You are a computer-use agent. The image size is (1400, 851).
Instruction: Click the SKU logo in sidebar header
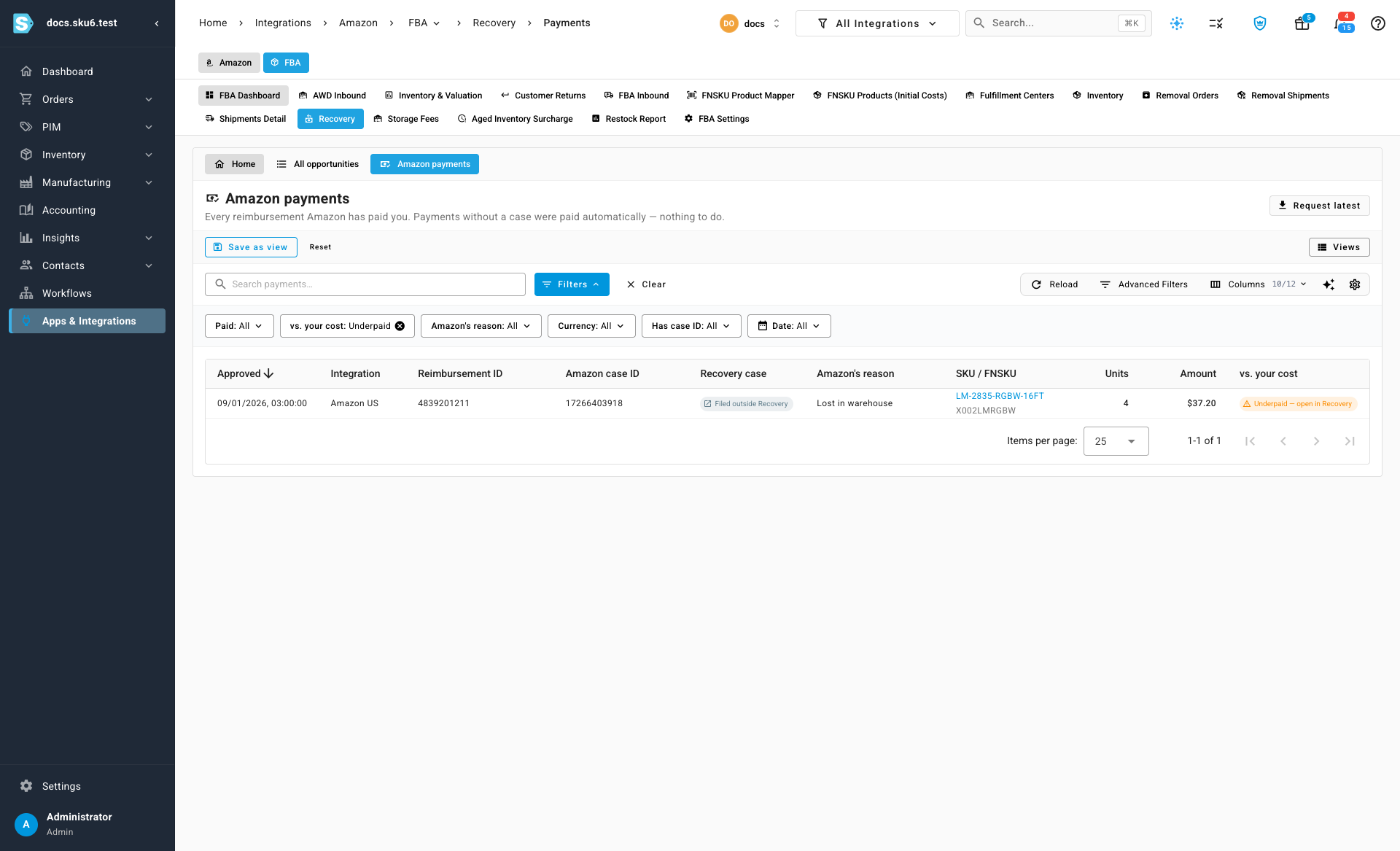tap(23, 23)
